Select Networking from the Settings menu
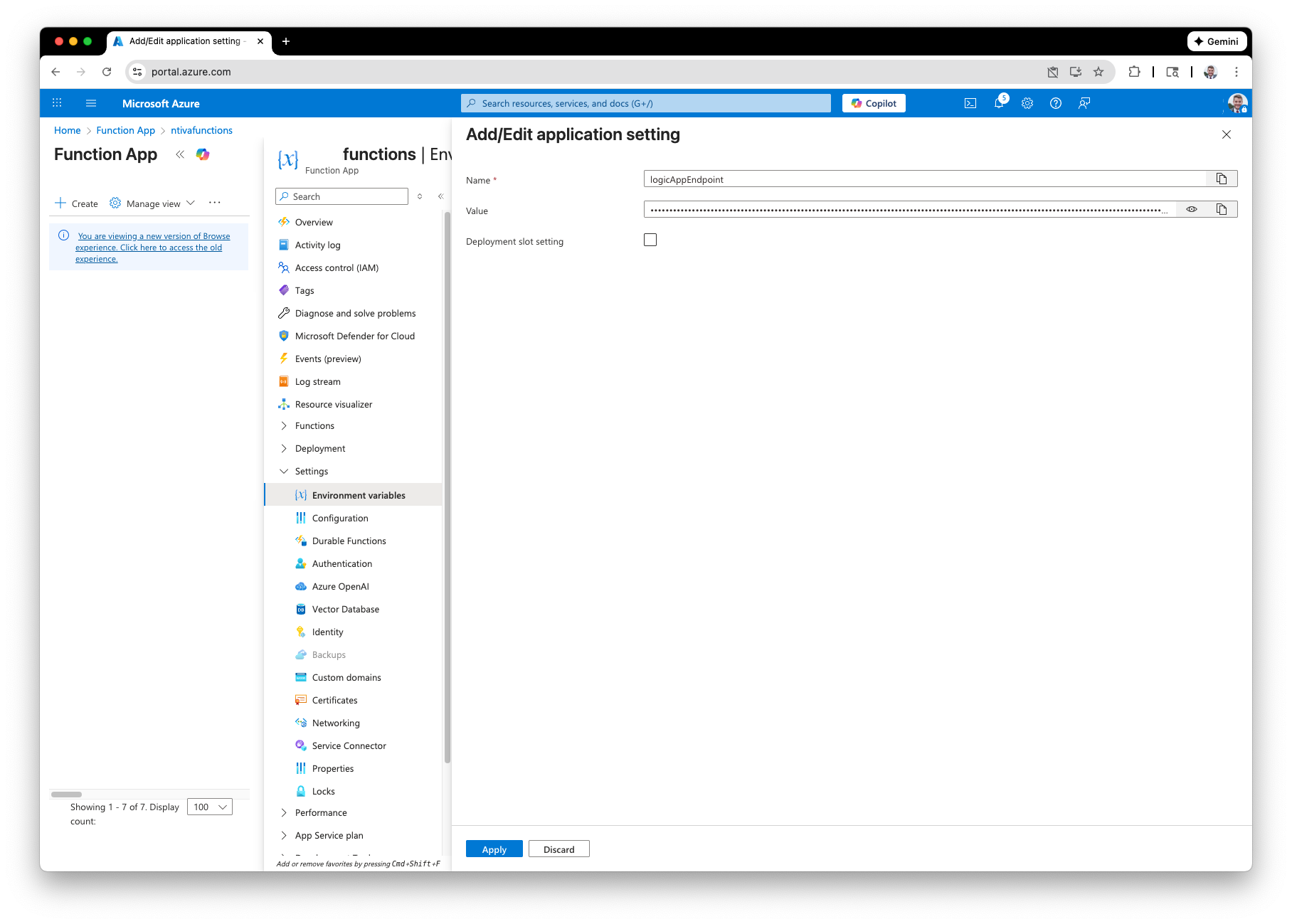This screenshot has width=1292, height=924. pyautogui.click(x=336, y=723)
